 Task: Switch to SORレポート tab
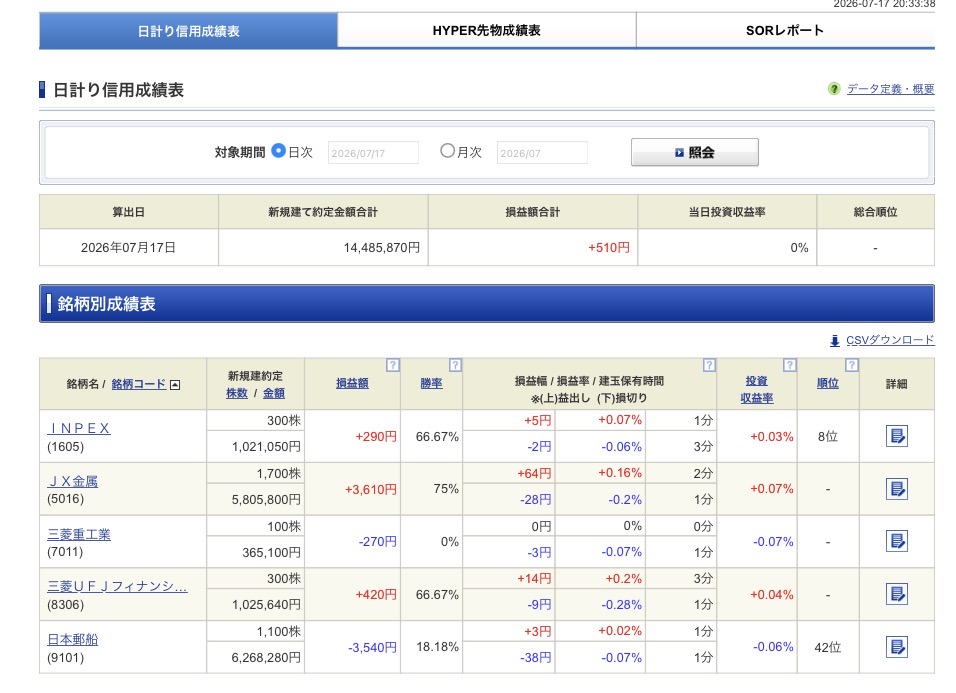(785, 30)
